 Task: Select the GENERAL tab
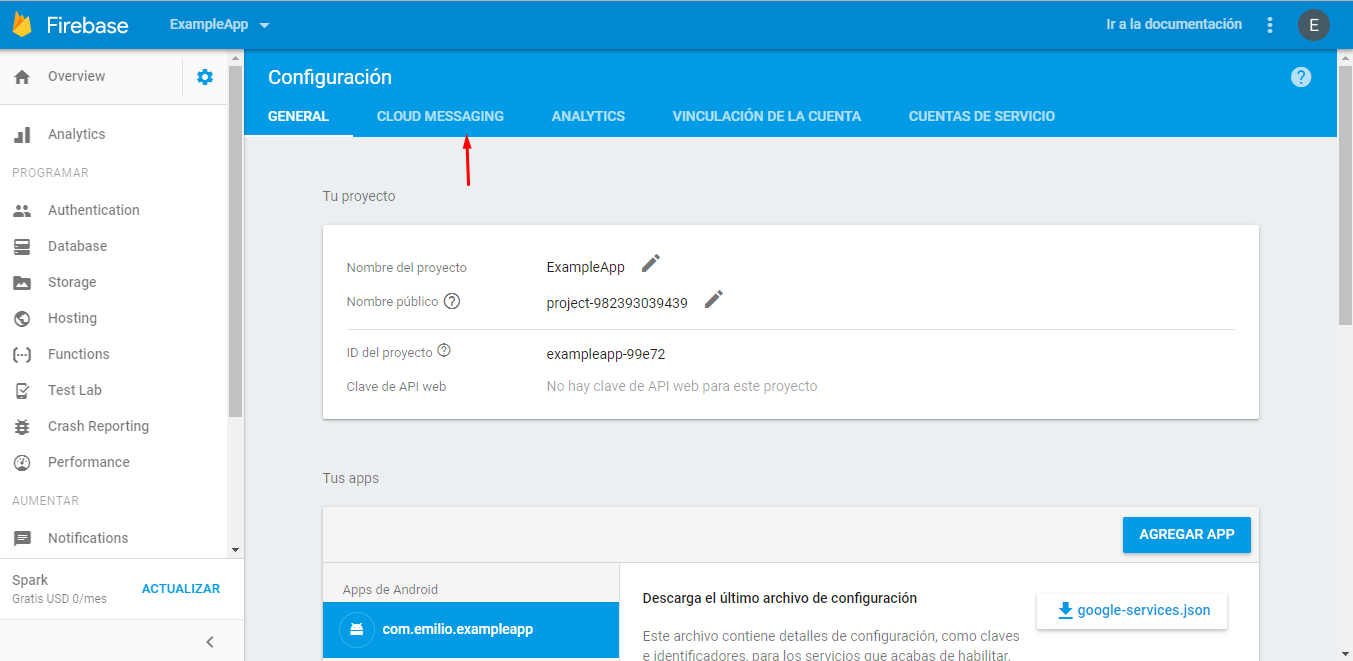pos(298,116)
